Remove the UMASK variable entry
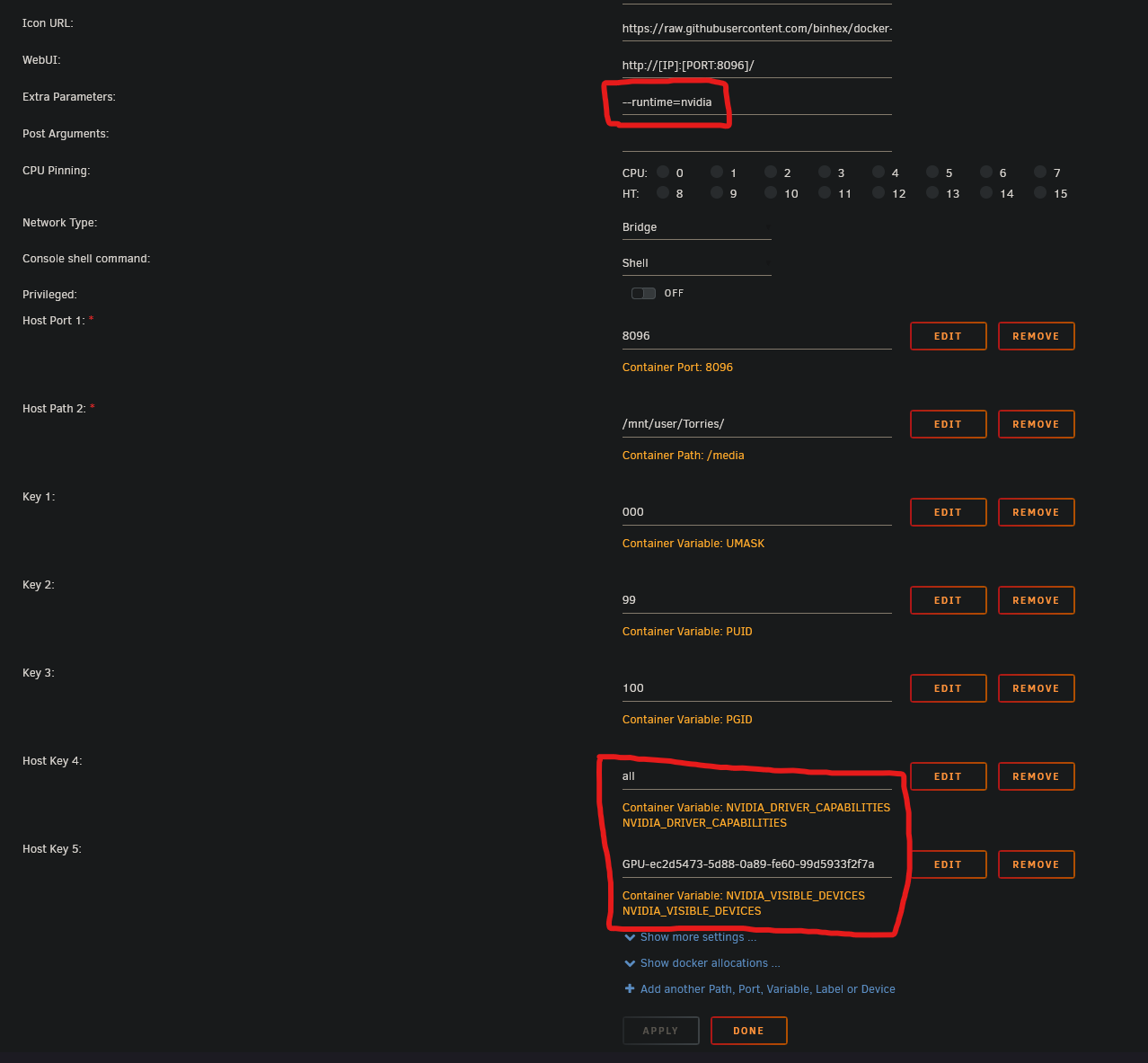Image resolution: width=1148 pixels, height=1063 pixels. click(1036, 512)
